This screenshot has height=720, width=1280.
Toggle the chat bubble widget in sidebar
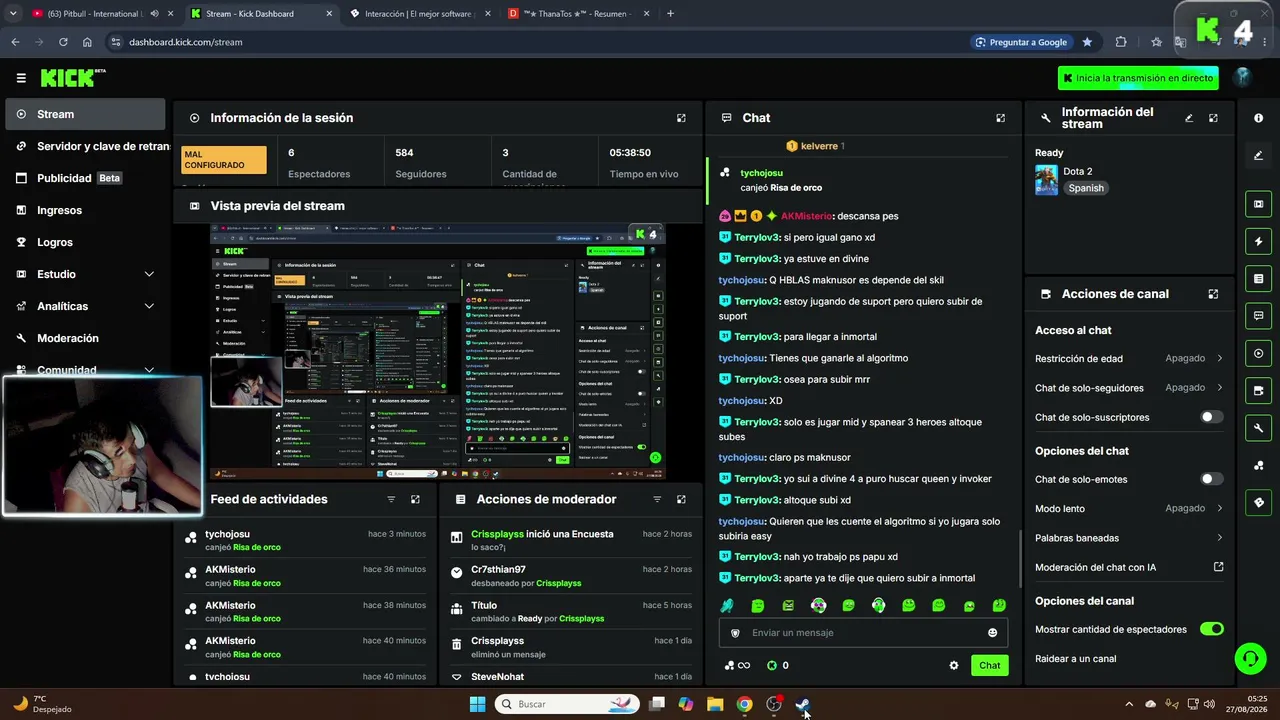tap(1258, 316)
